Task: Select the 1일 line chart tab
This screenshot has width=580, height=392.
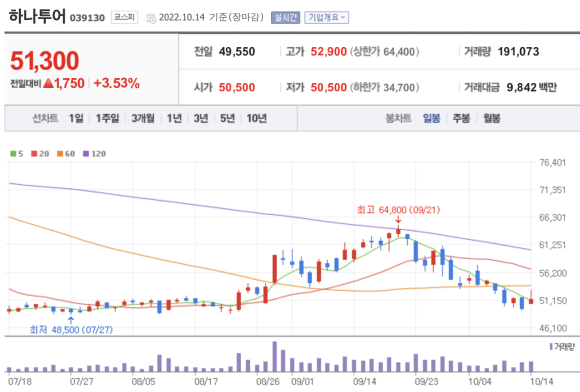Action: [76, 118]
